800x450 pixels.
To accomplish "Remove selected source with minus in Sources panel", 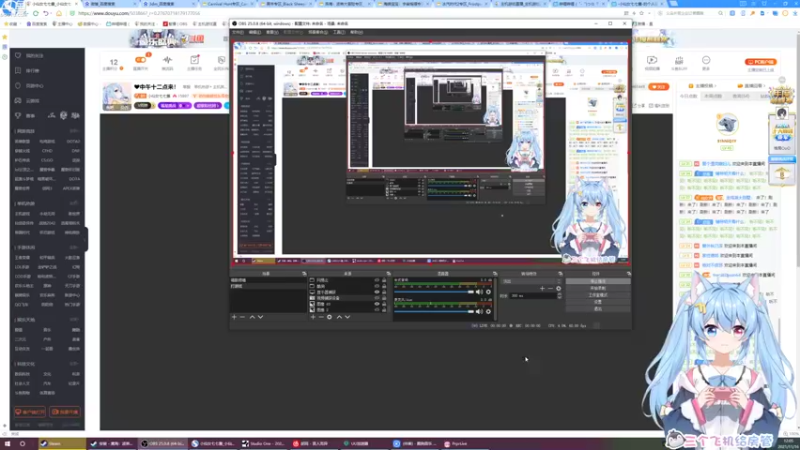I will coord(321,317).
